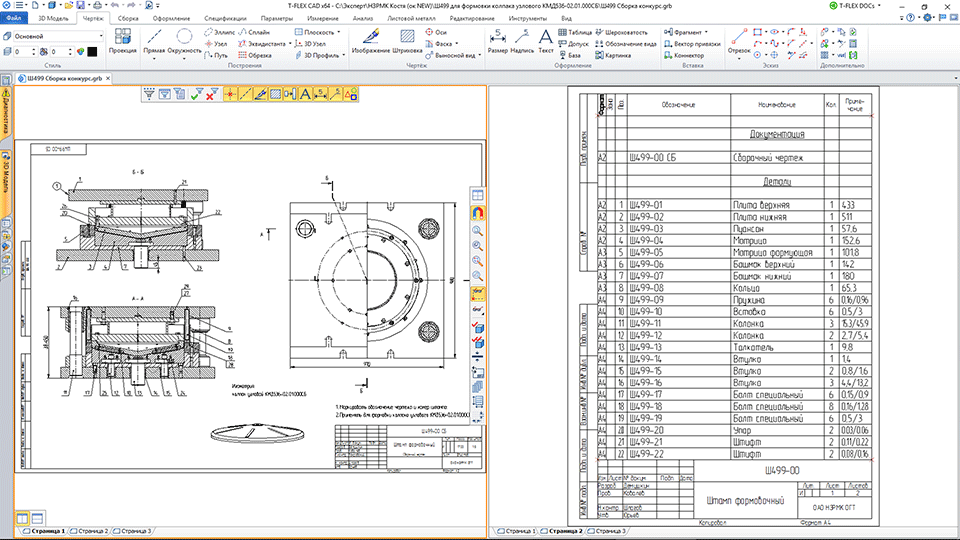Switch to the Спецификации ribbon tab
The image size is (960, 540).
[x=225, y=18]
